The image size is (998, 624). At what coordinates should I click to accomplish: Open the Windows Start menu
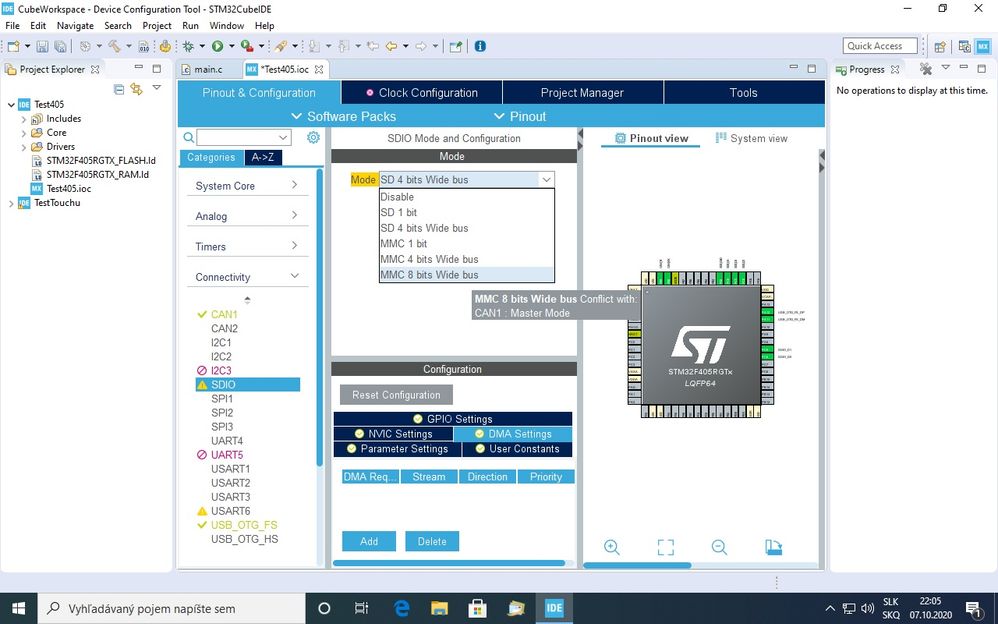coord(18,608)
